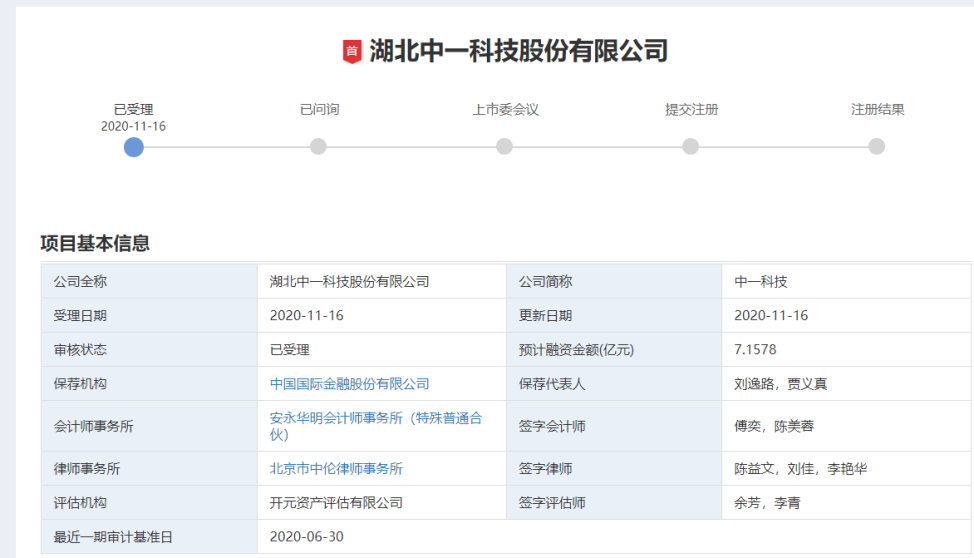This screenshot has height=558, width=974.
Task: Click the 评估机构 label cell
Action: [x=149, y=503]
